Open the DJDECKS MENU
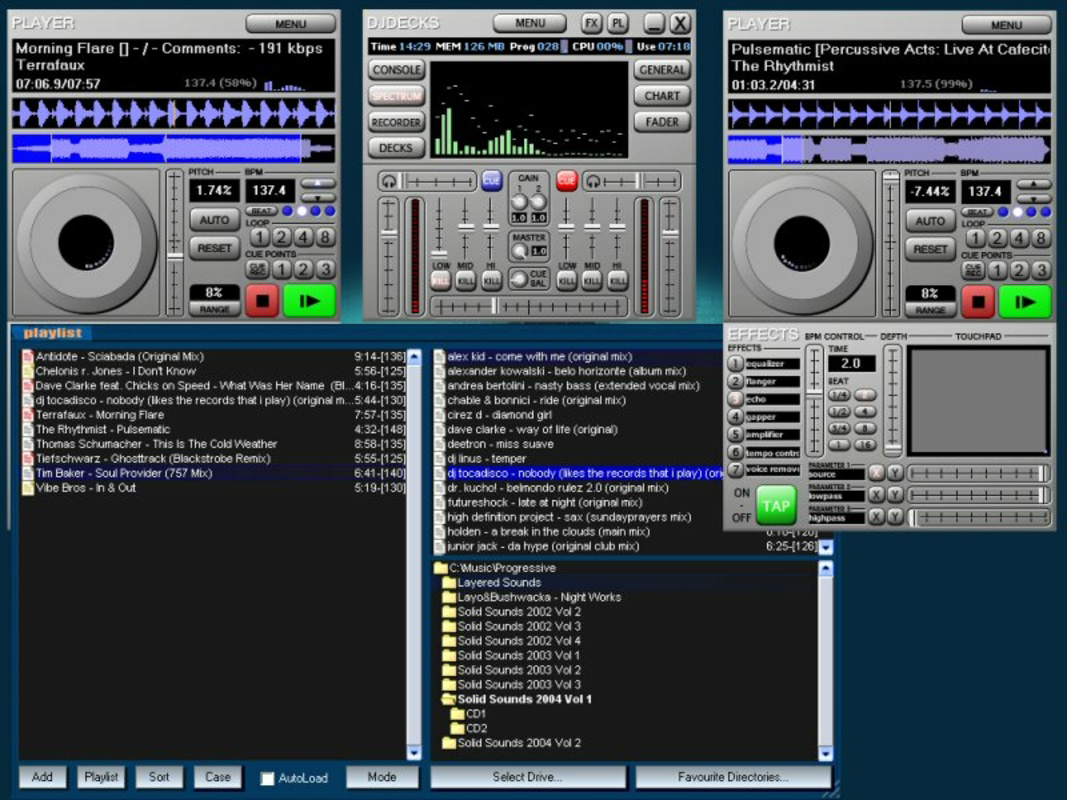 529,22
